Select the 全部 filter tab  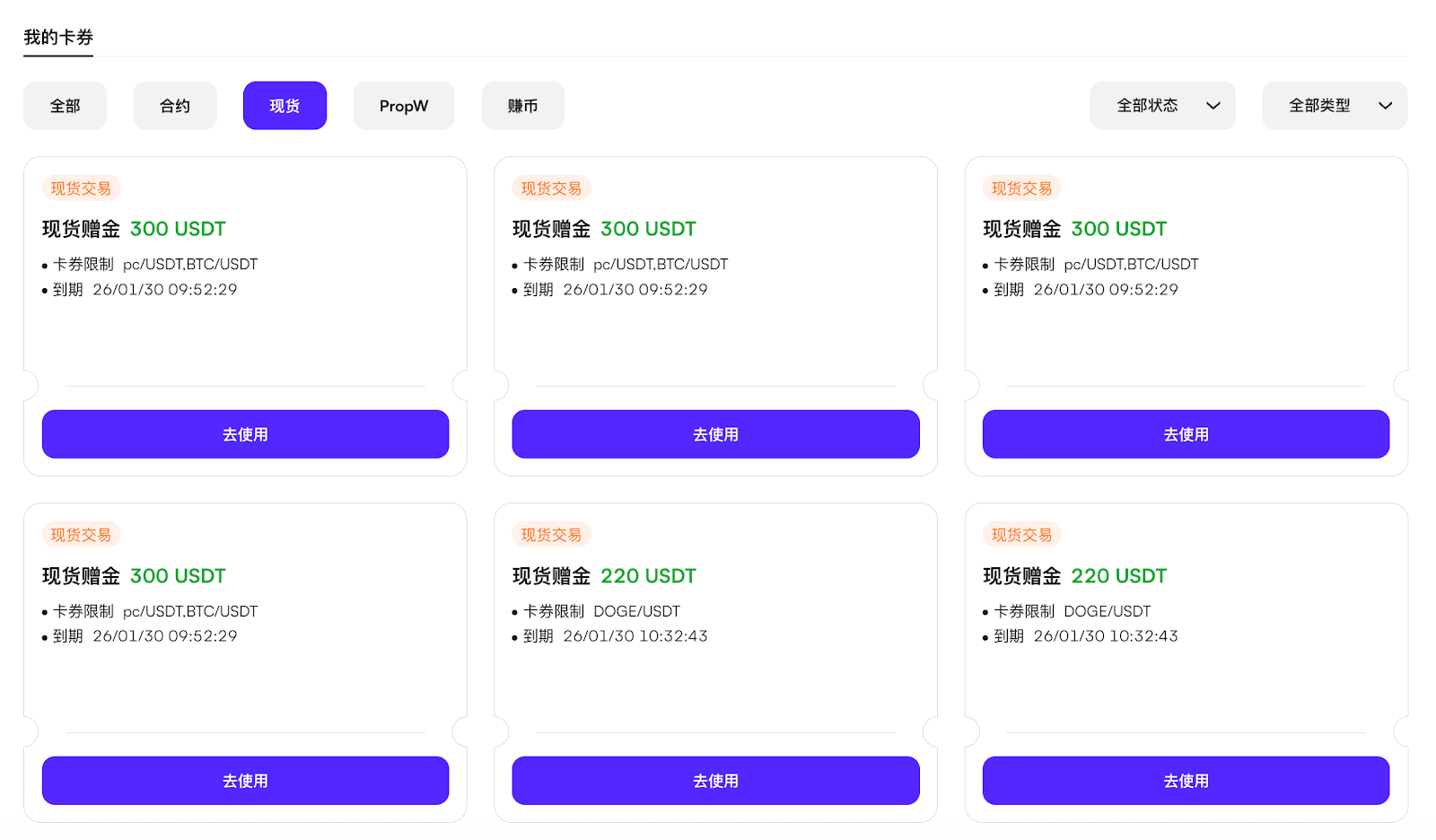65,106
